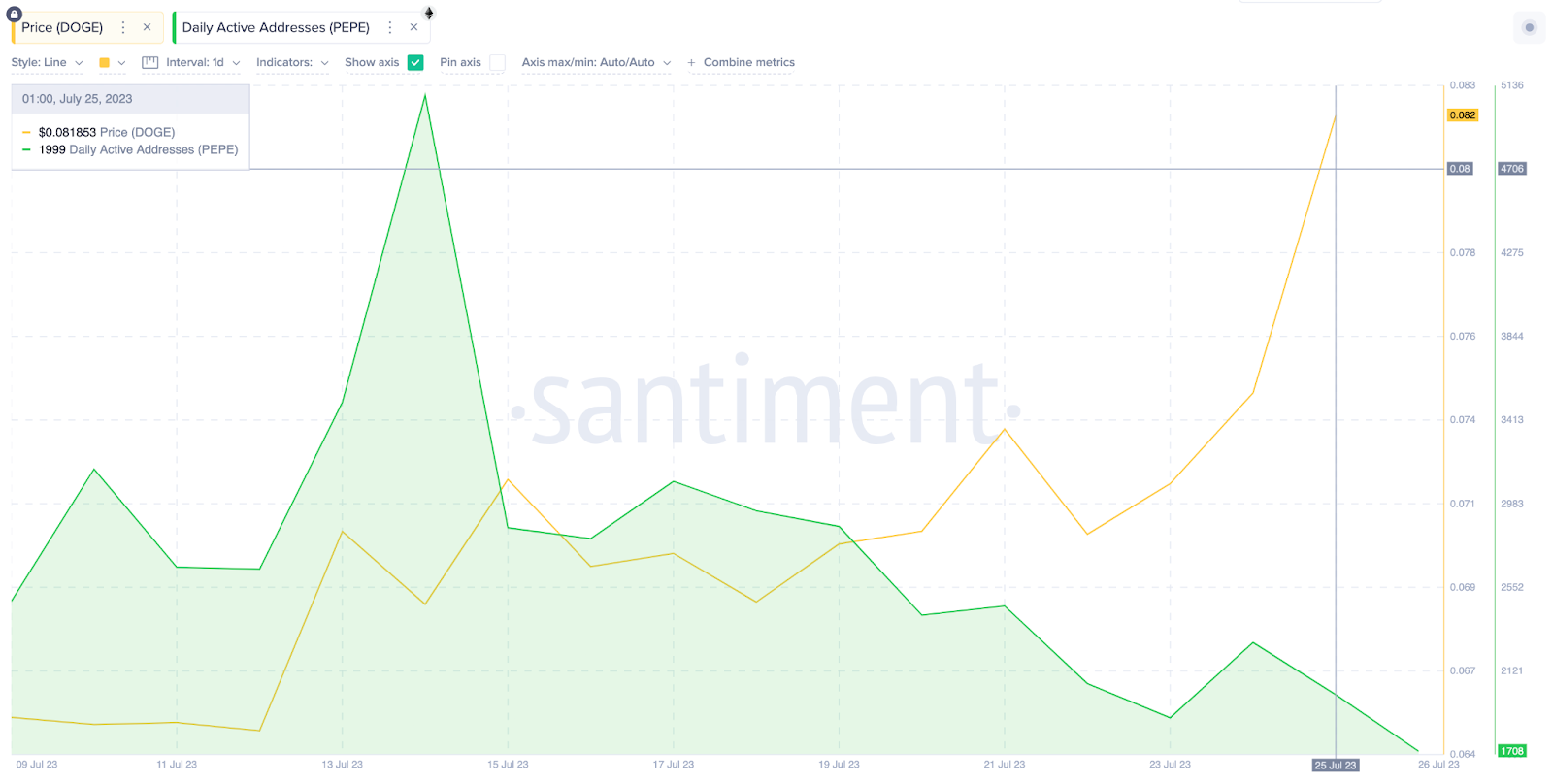
Task: Open the Axis max/min: Auto/Auto dropdown
Action: [x=596, y=62]
